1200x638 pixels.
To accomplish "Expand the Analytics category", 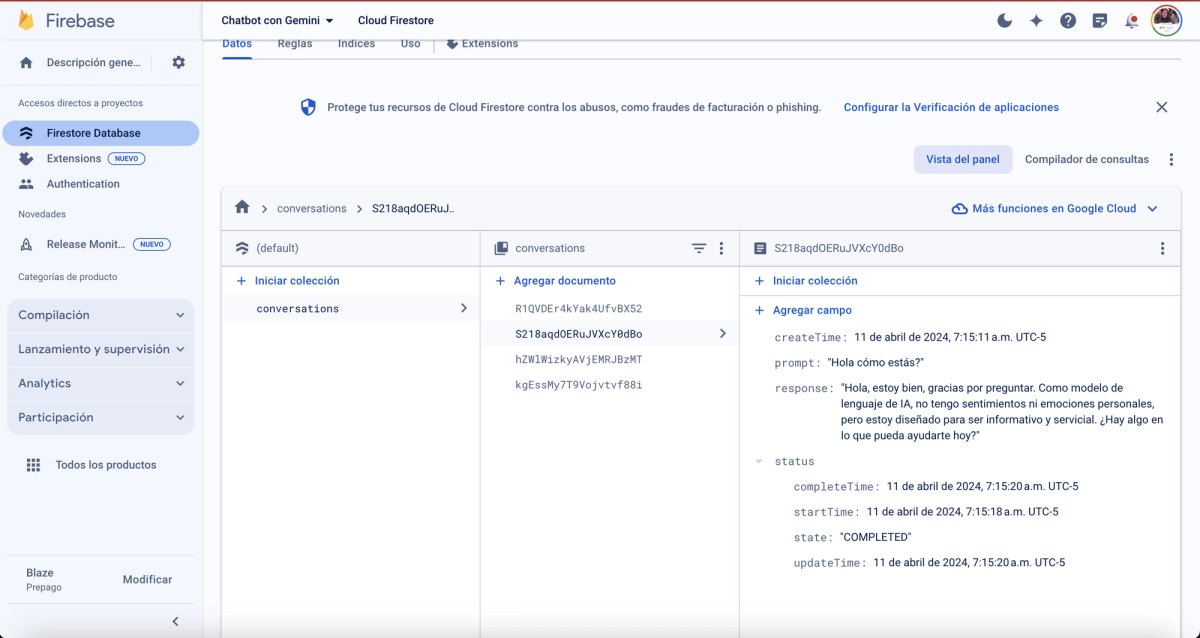I will 101,383.
